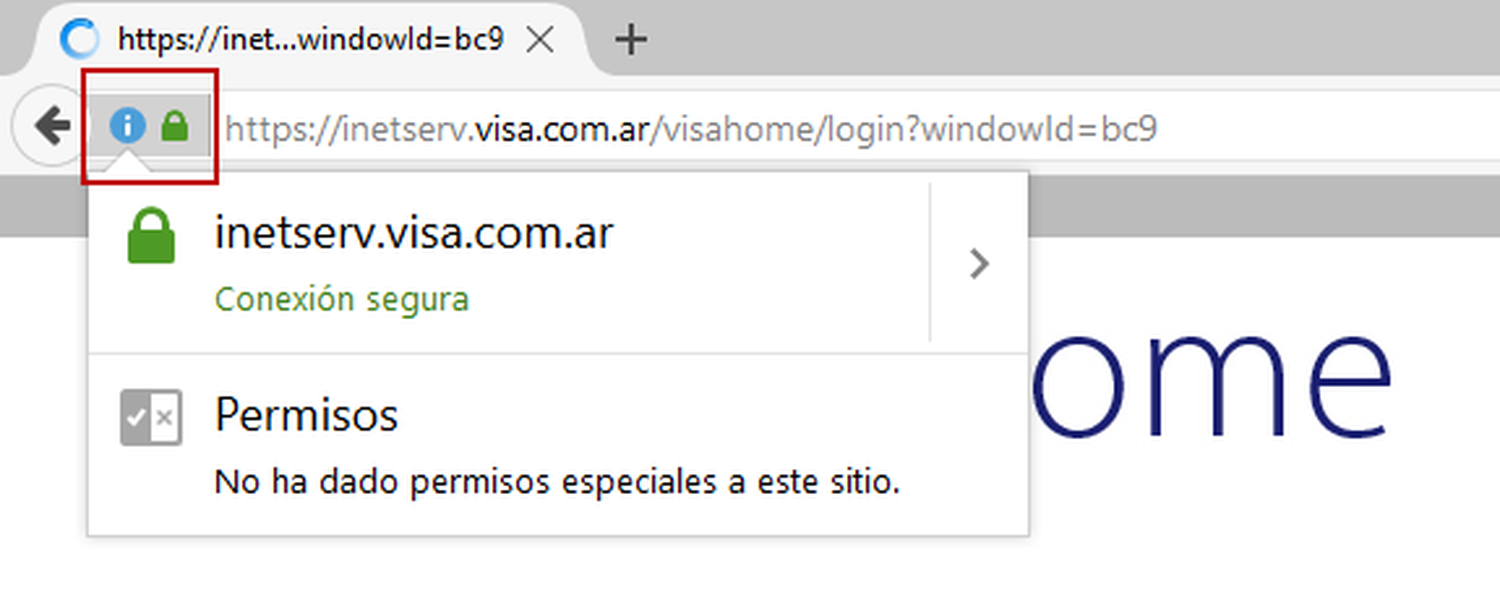Go back with the arrow button
Image resolution: width=1500 pixels, height=608 pixels.
pyautogui.click(x=49, y=126)
